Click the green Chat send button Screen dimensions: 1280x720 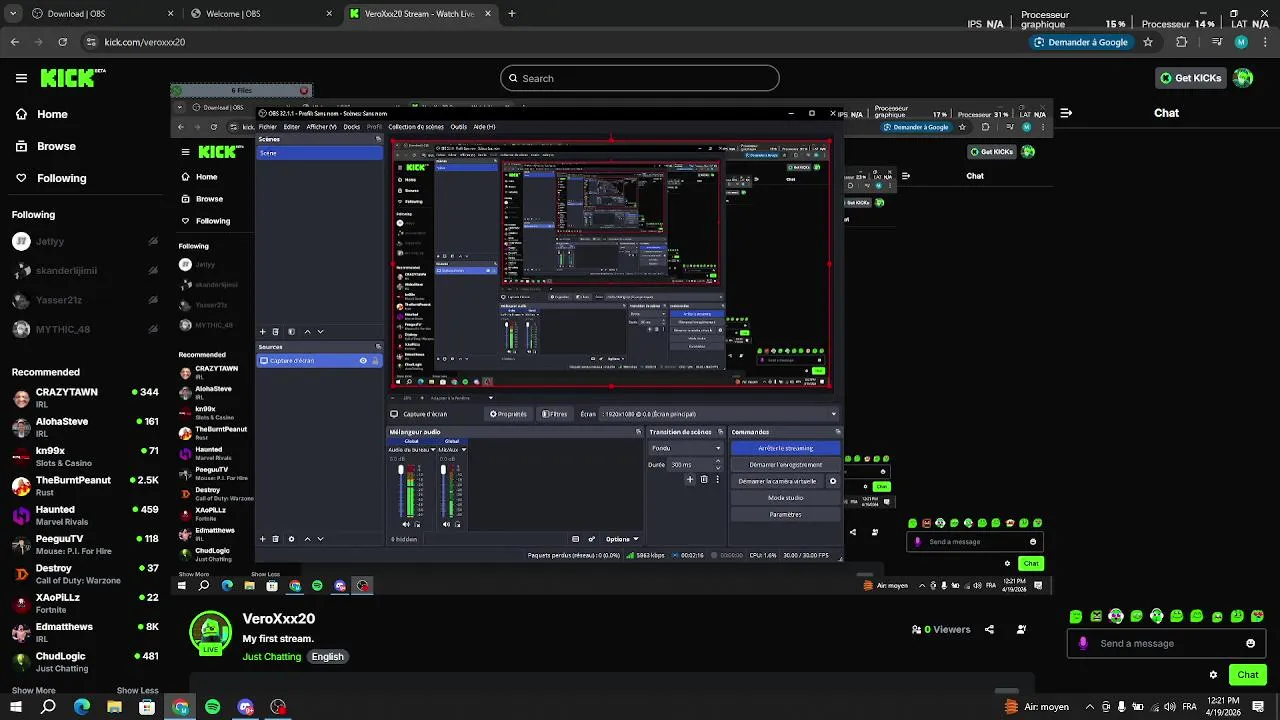pyautogui.click(x=1247, y=675)
